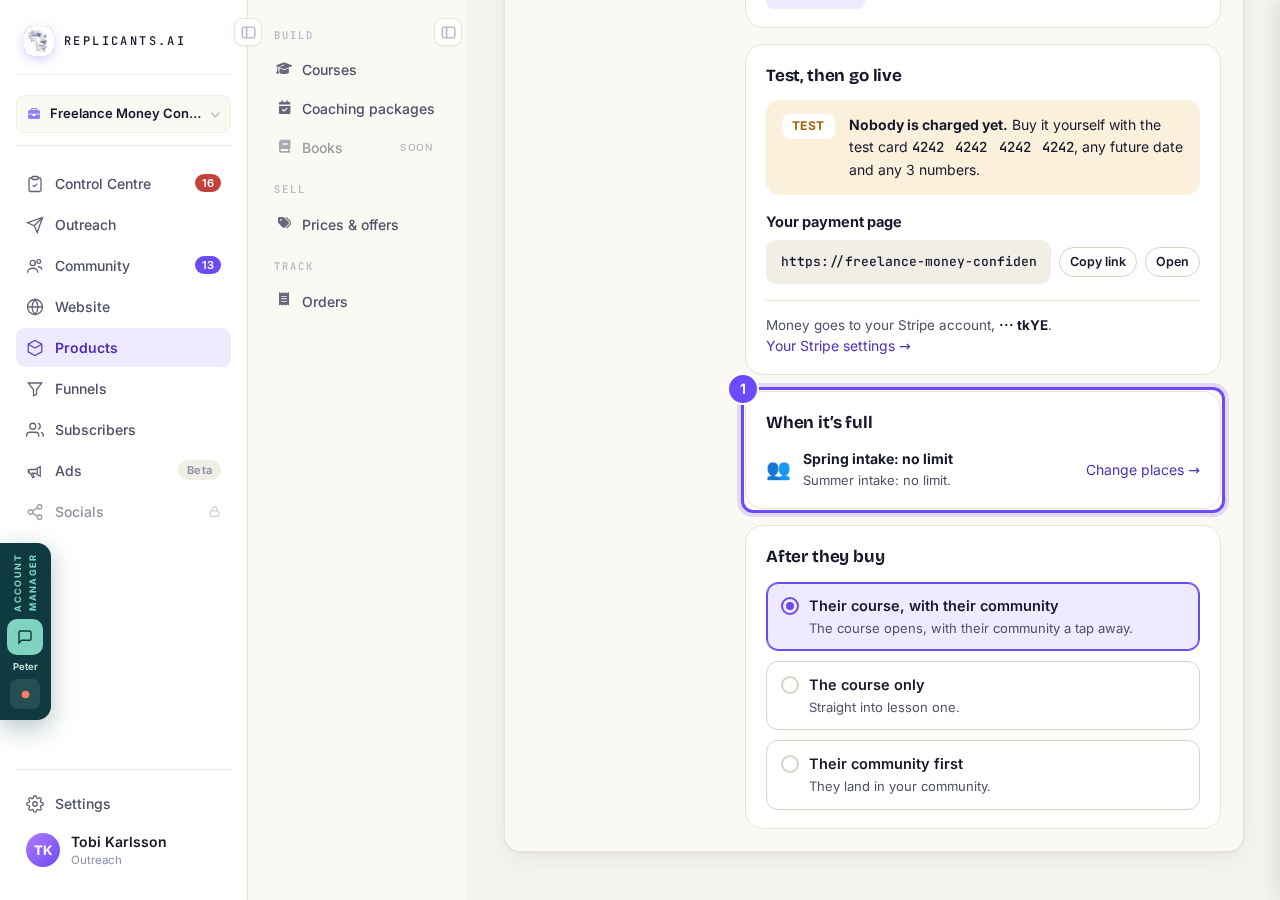Click the TK avatar circle

pos(43,850)
